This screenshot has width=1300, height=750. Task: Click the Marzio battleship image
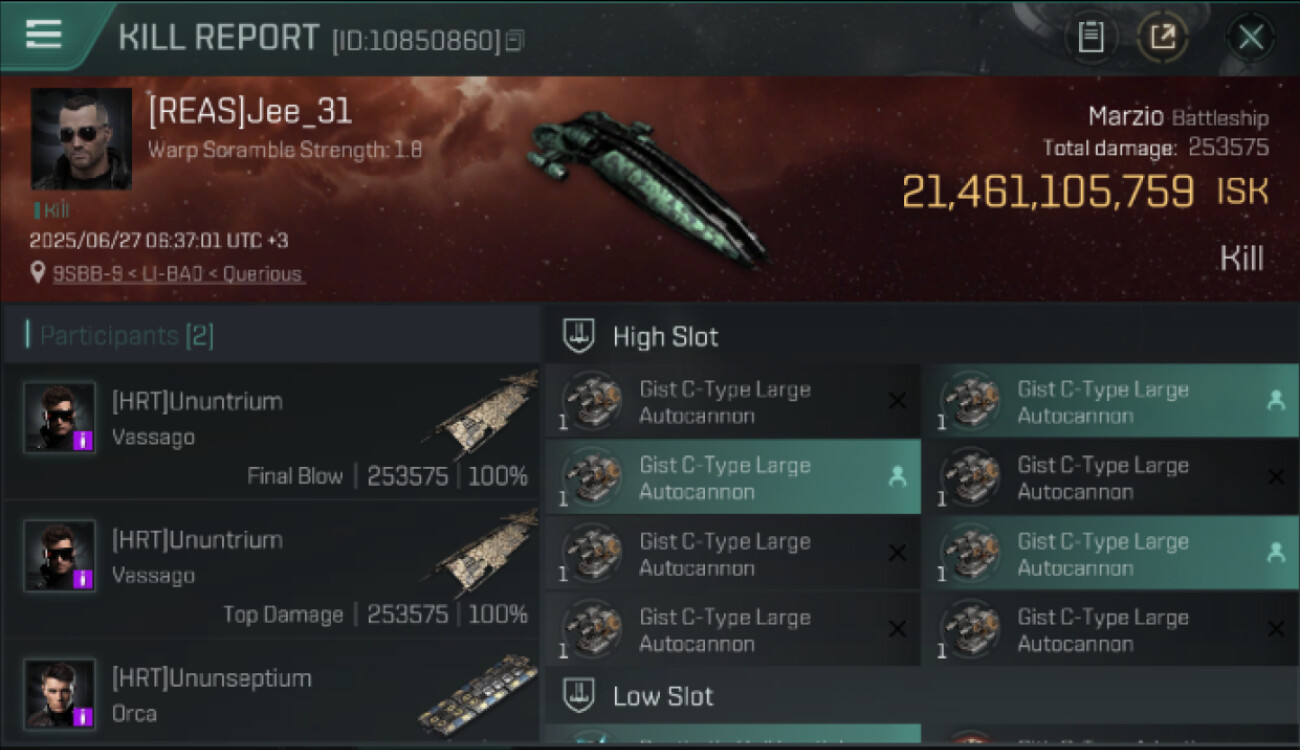click(647, 186)
